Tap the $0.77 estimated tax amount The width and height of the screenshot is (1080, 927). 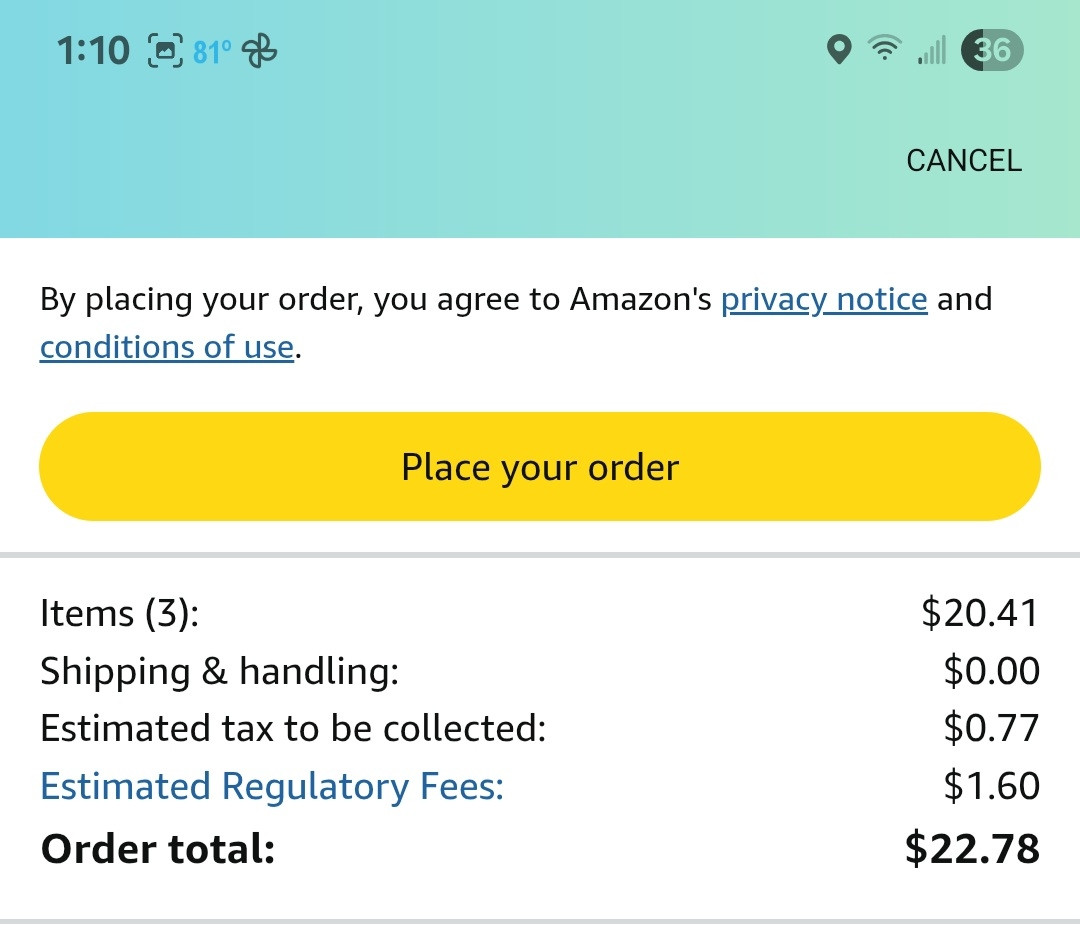pyautogui.click(x=991, y=728)
